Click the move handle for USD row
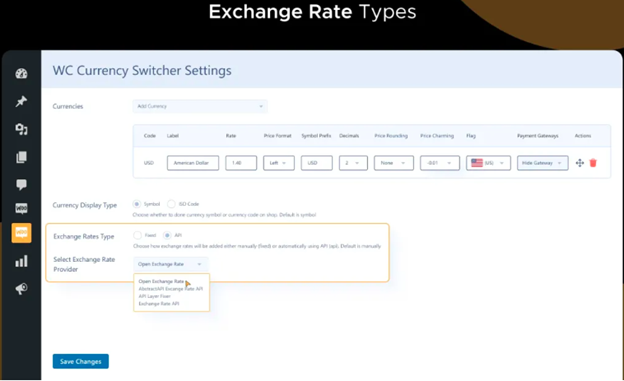624x381 pixels. click(x=579, y=163)
